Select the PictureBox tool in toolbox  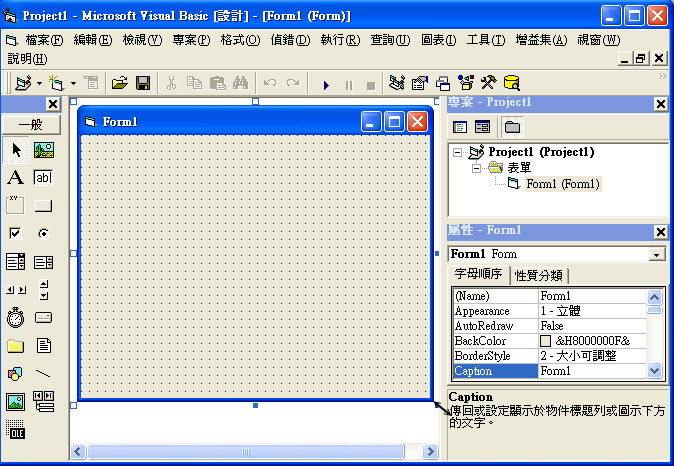point(44,150)
